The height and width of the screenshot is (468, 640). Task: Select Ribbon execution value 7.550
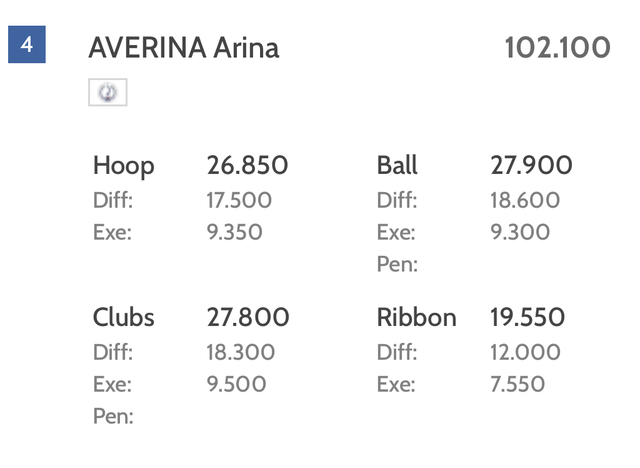518,384
